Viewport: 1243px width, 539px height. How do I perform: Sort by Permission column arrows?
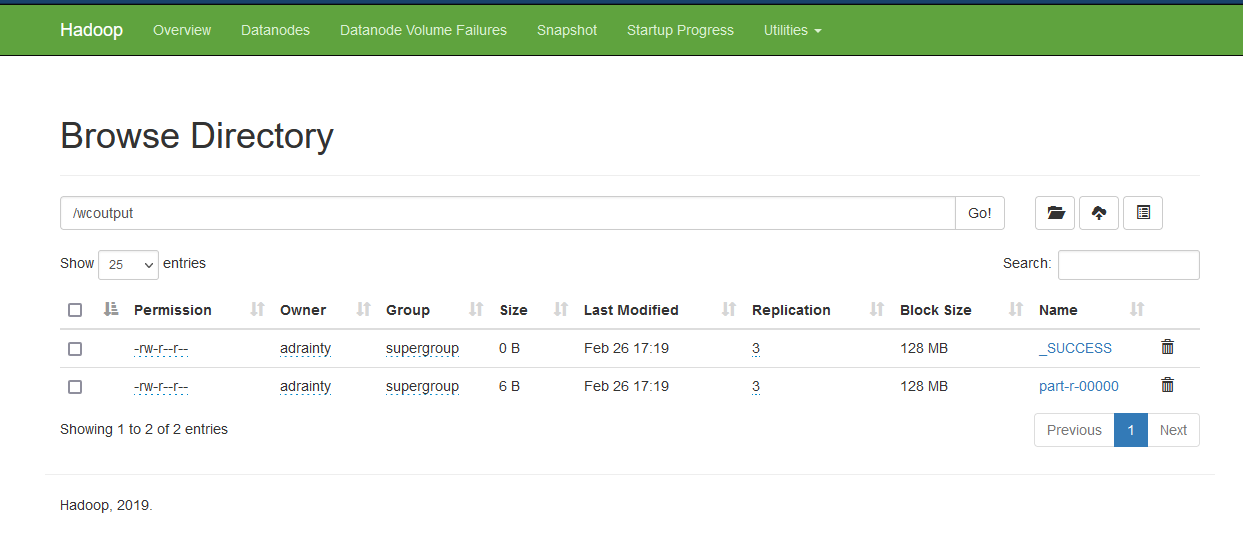coord(257,310)
